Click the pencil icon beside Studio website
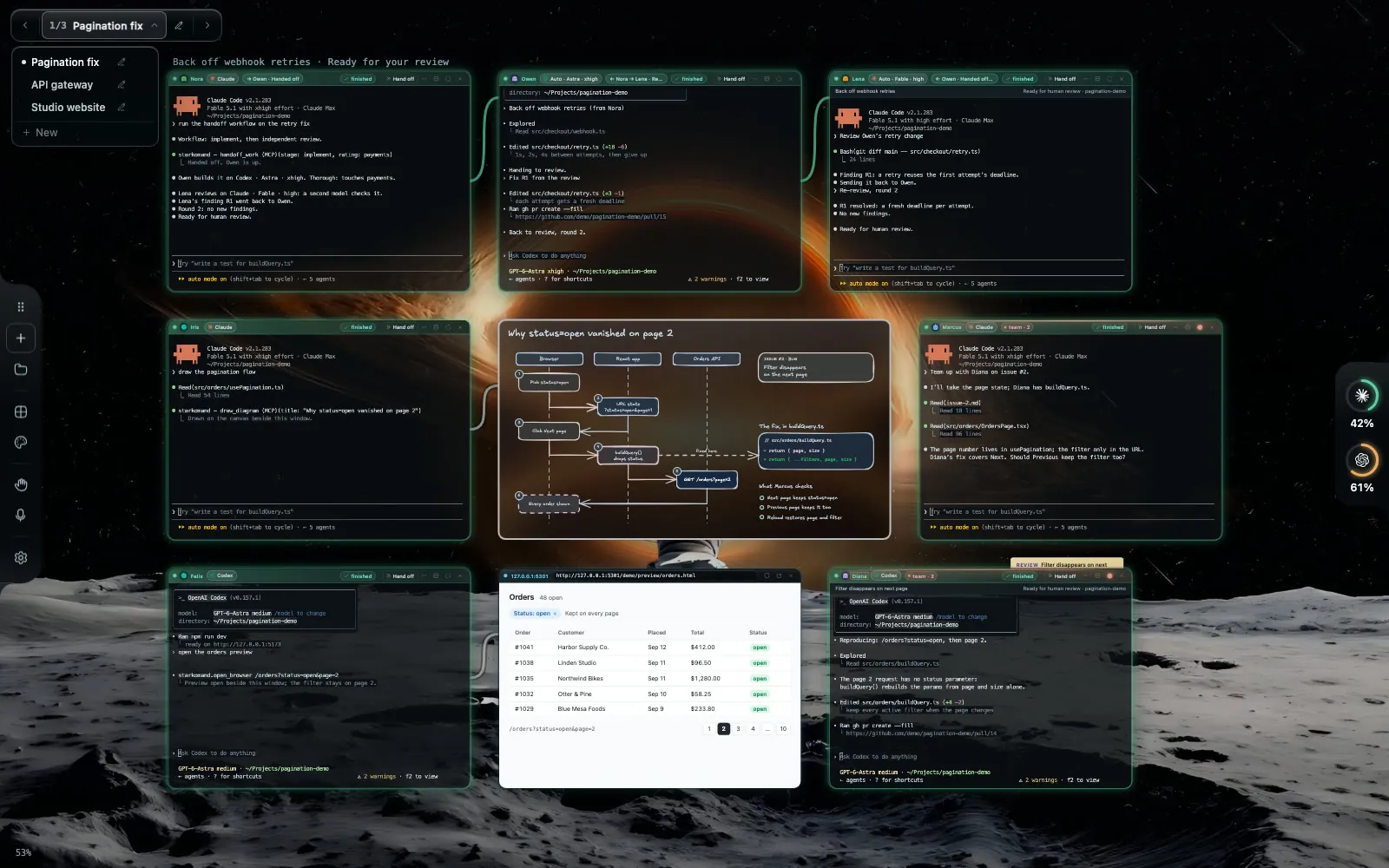This screenshot has width=1389, height=868. 122,108
